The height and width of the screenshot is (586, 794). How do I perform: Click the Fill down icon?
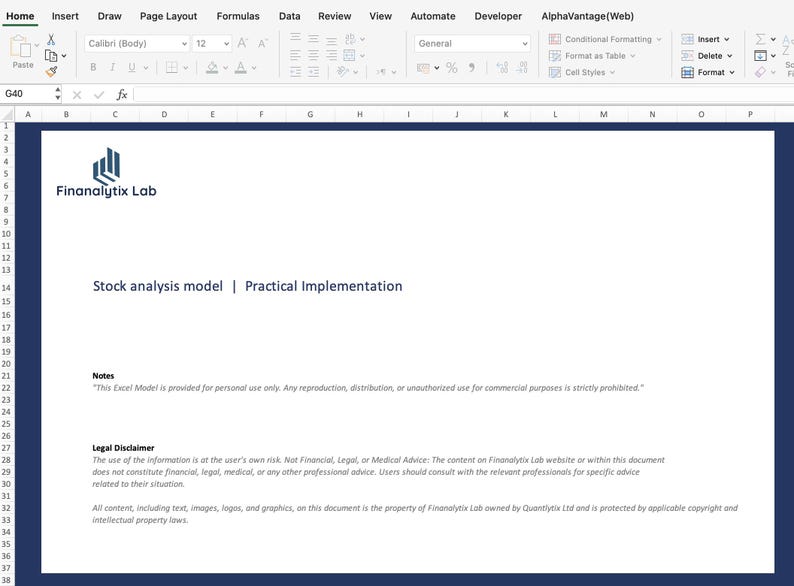pos(761,56)
